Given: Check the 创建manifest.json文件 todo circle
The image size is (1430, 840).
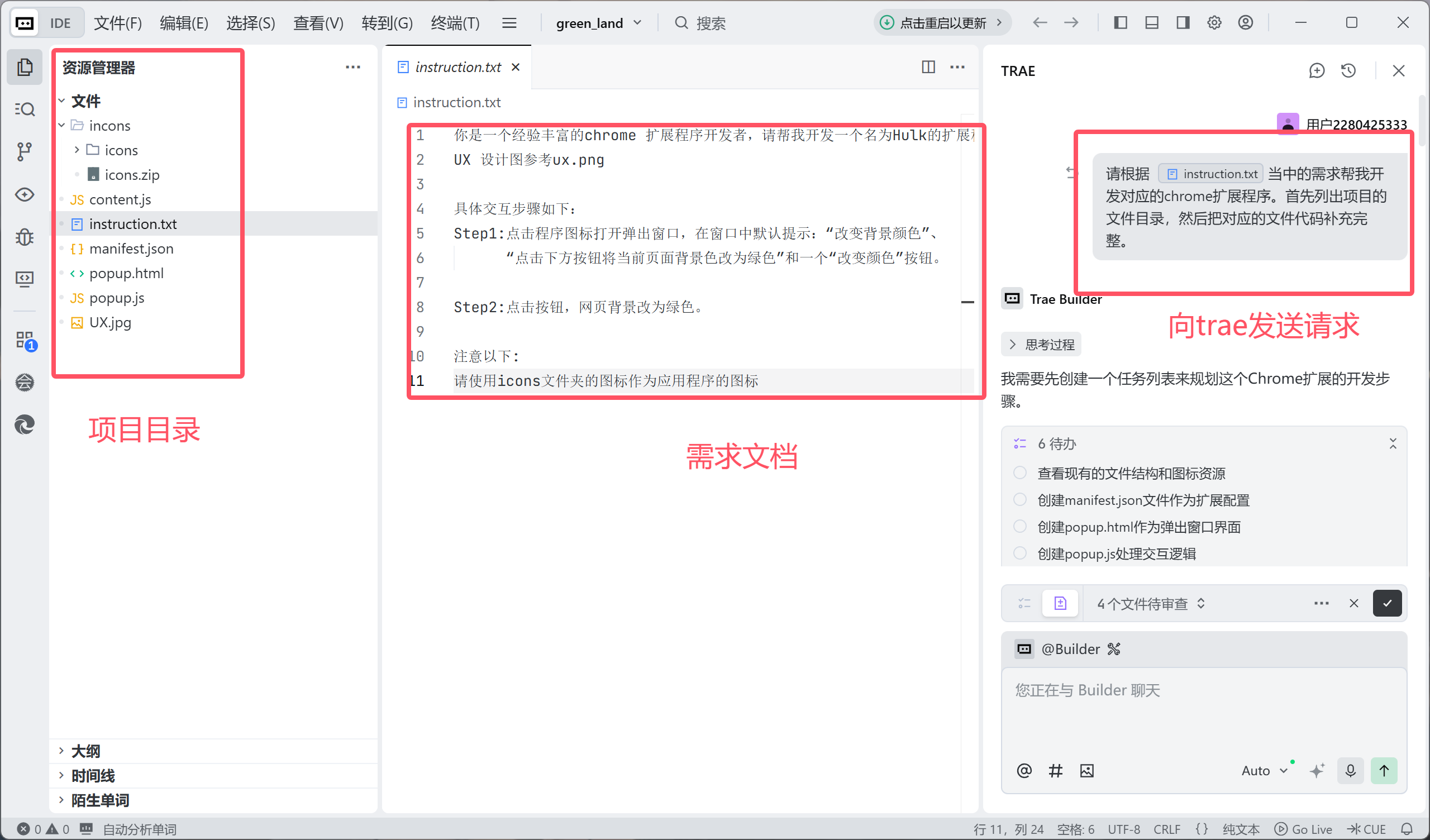Looking at the screenshot, I should (x=1020, y=499).
